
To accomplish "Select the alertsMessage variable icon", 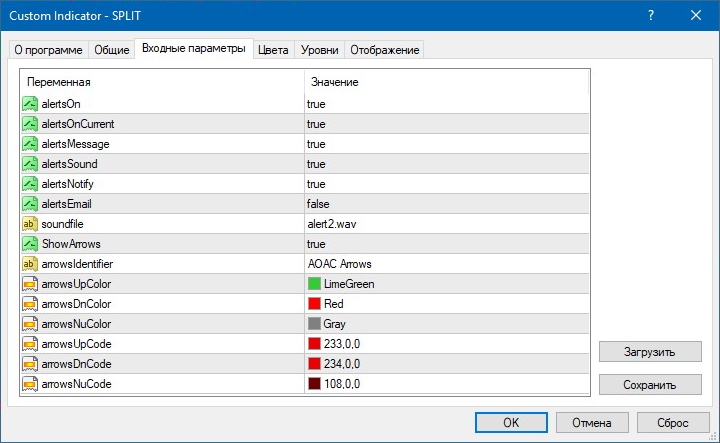I will tap(30, 144).
